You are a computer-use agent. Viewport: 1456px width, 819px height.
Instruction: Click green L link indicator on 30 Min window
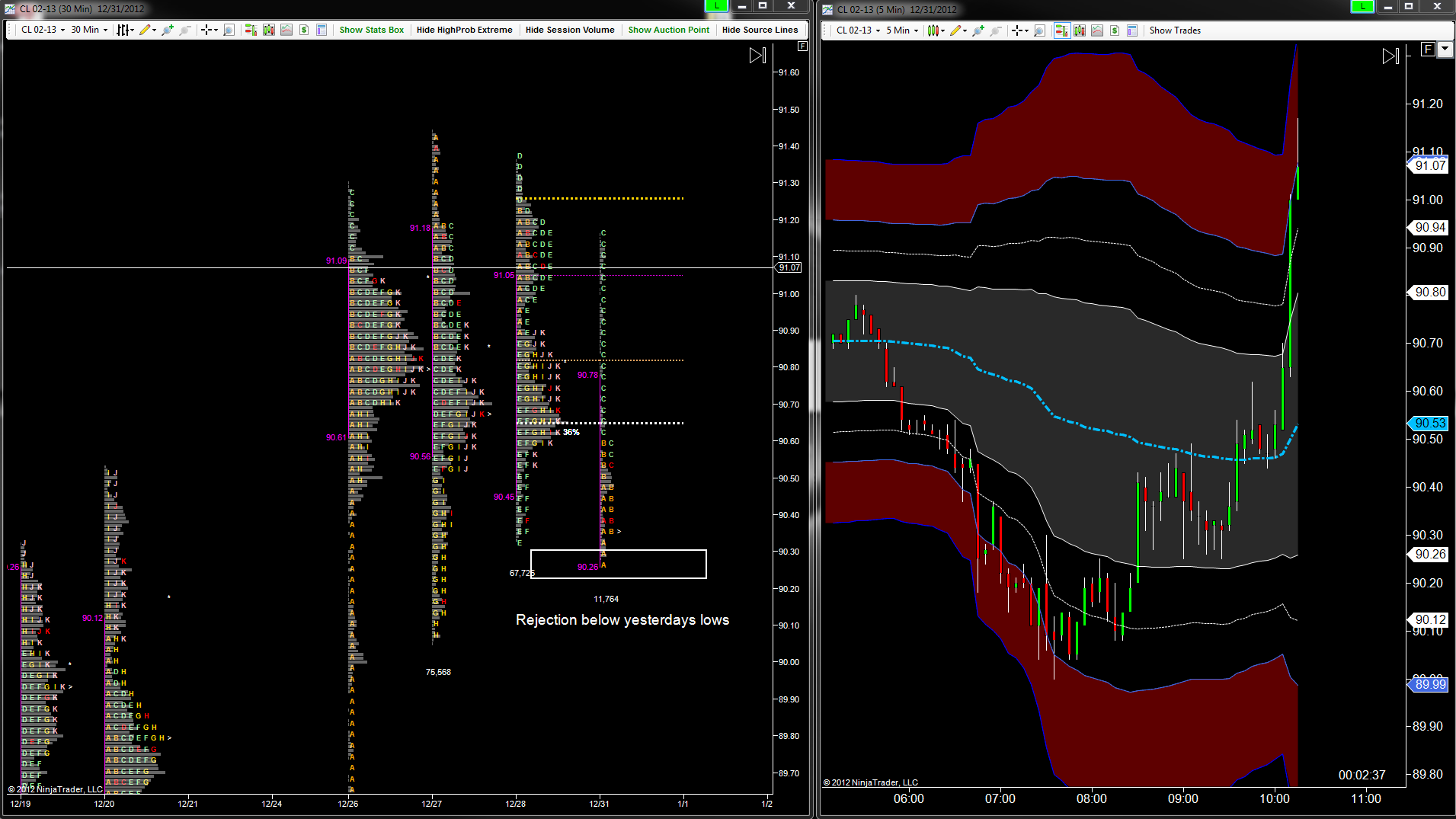[x=717, y=6]
